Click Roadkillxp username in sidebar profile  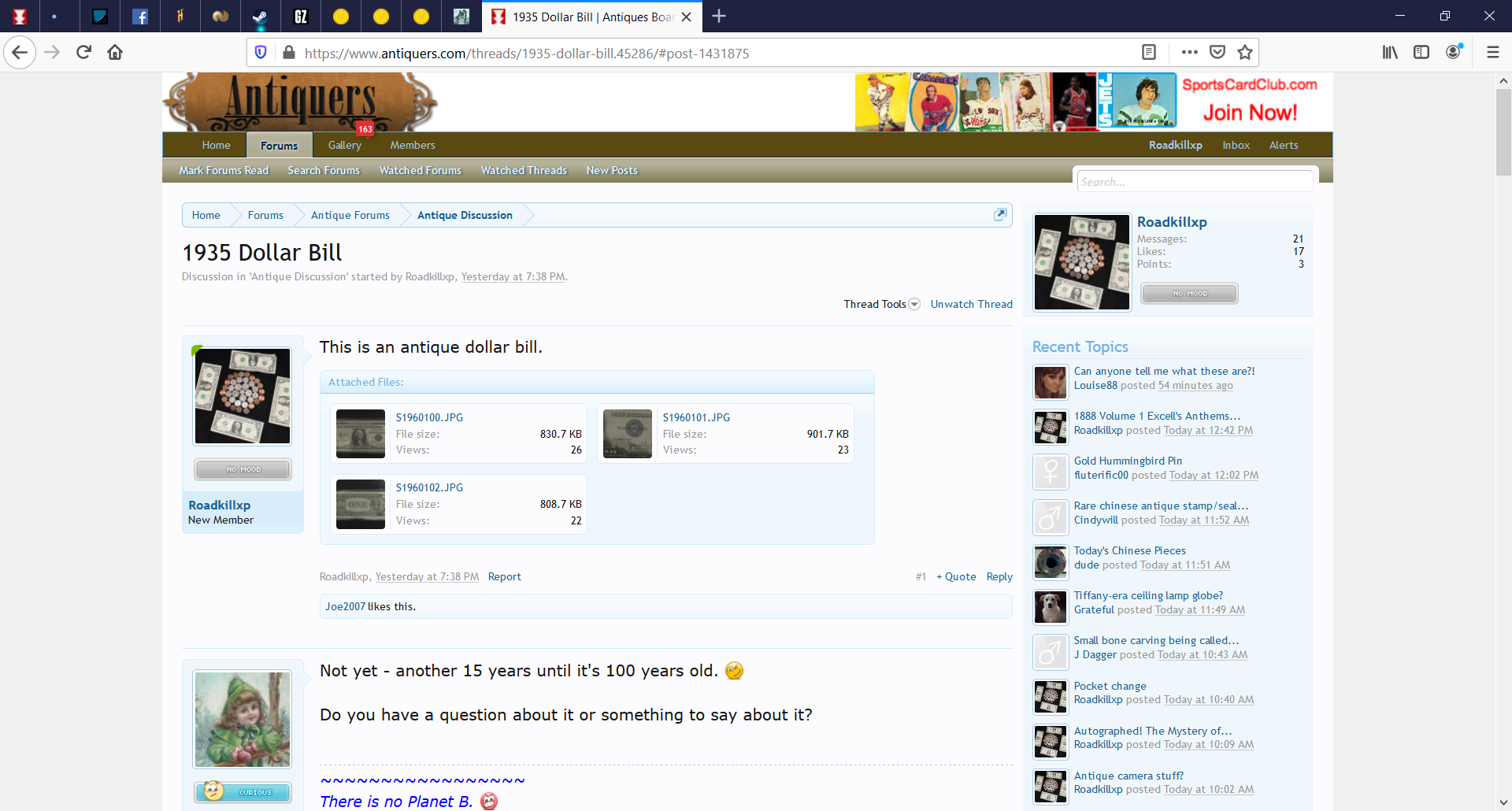click(x=1172, y=223)
